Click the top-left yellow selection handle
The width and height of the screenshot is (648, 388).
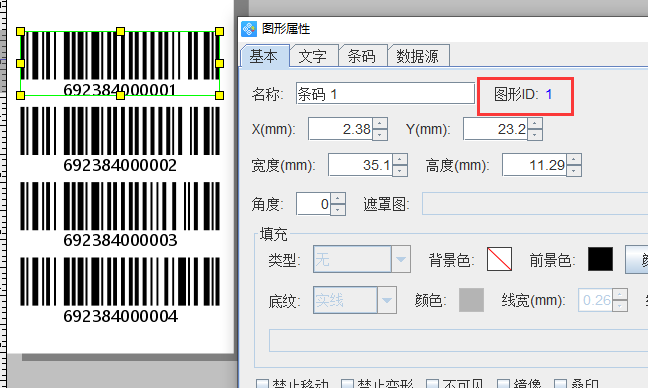20,31
